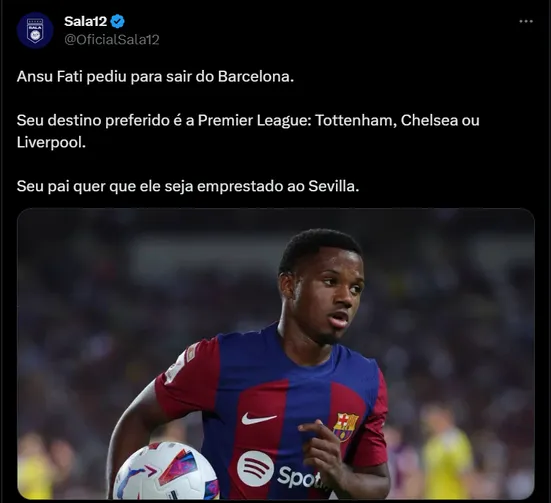551x503 pixels.
Task: Click the Barcelona crest on the jersey
Action: click(x=346, y=427)
